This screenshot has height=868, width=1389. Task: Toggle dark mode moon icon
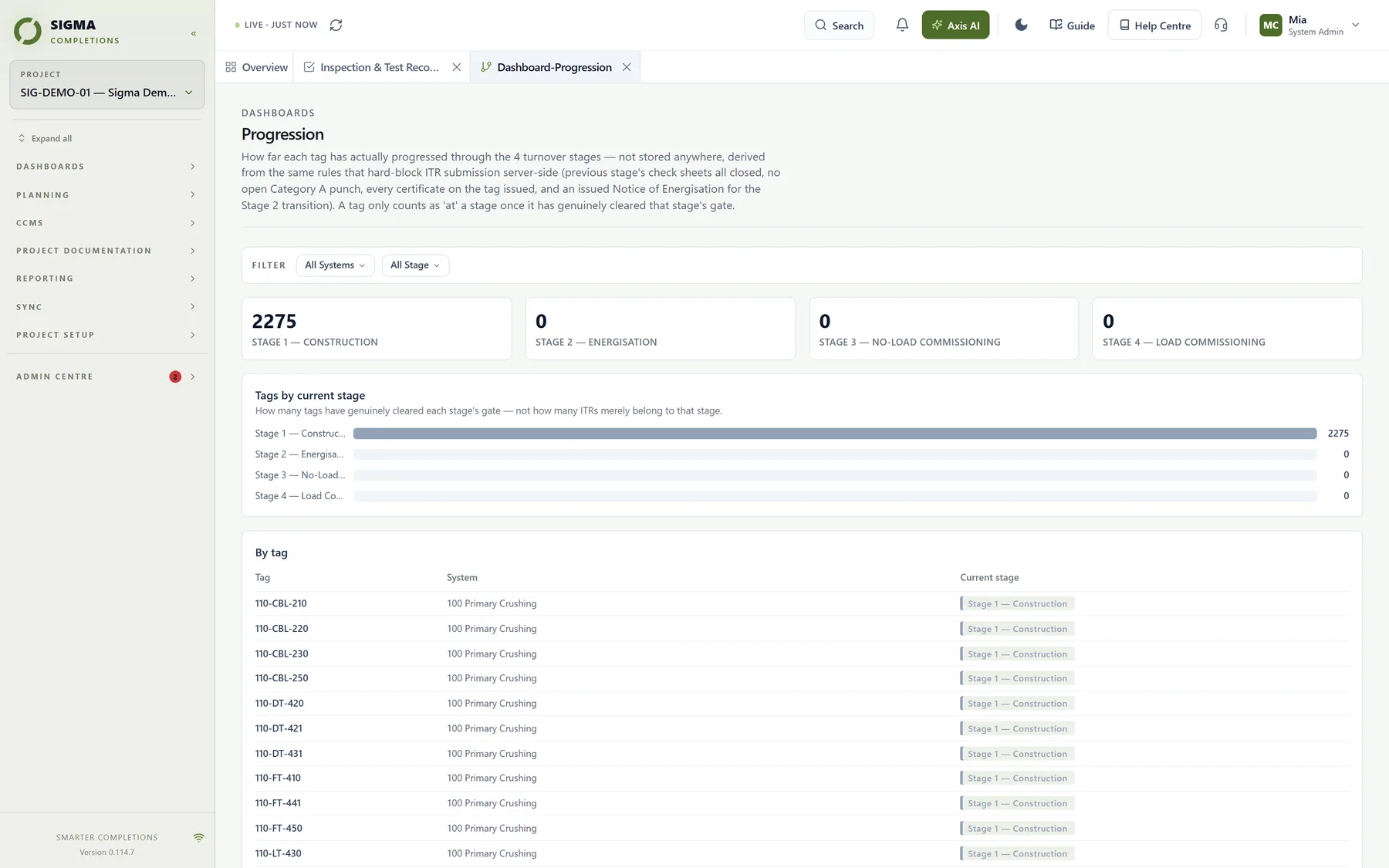pos(1021,25)
